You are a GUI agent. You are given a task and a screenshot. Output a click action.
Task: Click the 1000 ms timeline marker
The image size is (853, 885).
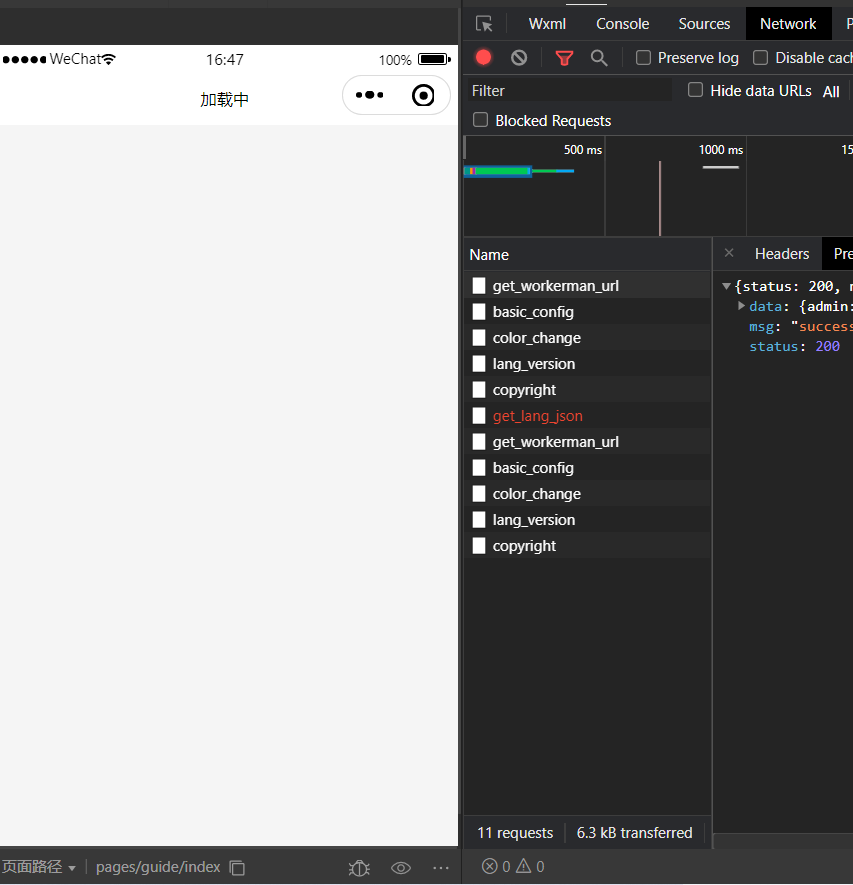tap(720, 150)
